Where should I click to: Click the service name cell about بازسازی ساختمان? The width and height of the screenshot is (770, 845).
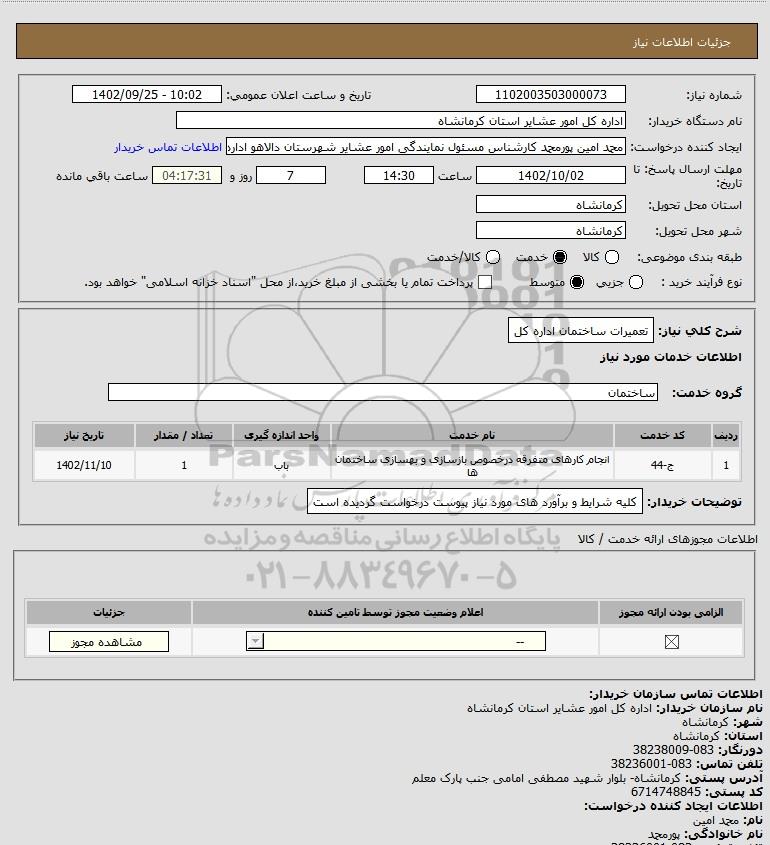[x=472, y=466]
